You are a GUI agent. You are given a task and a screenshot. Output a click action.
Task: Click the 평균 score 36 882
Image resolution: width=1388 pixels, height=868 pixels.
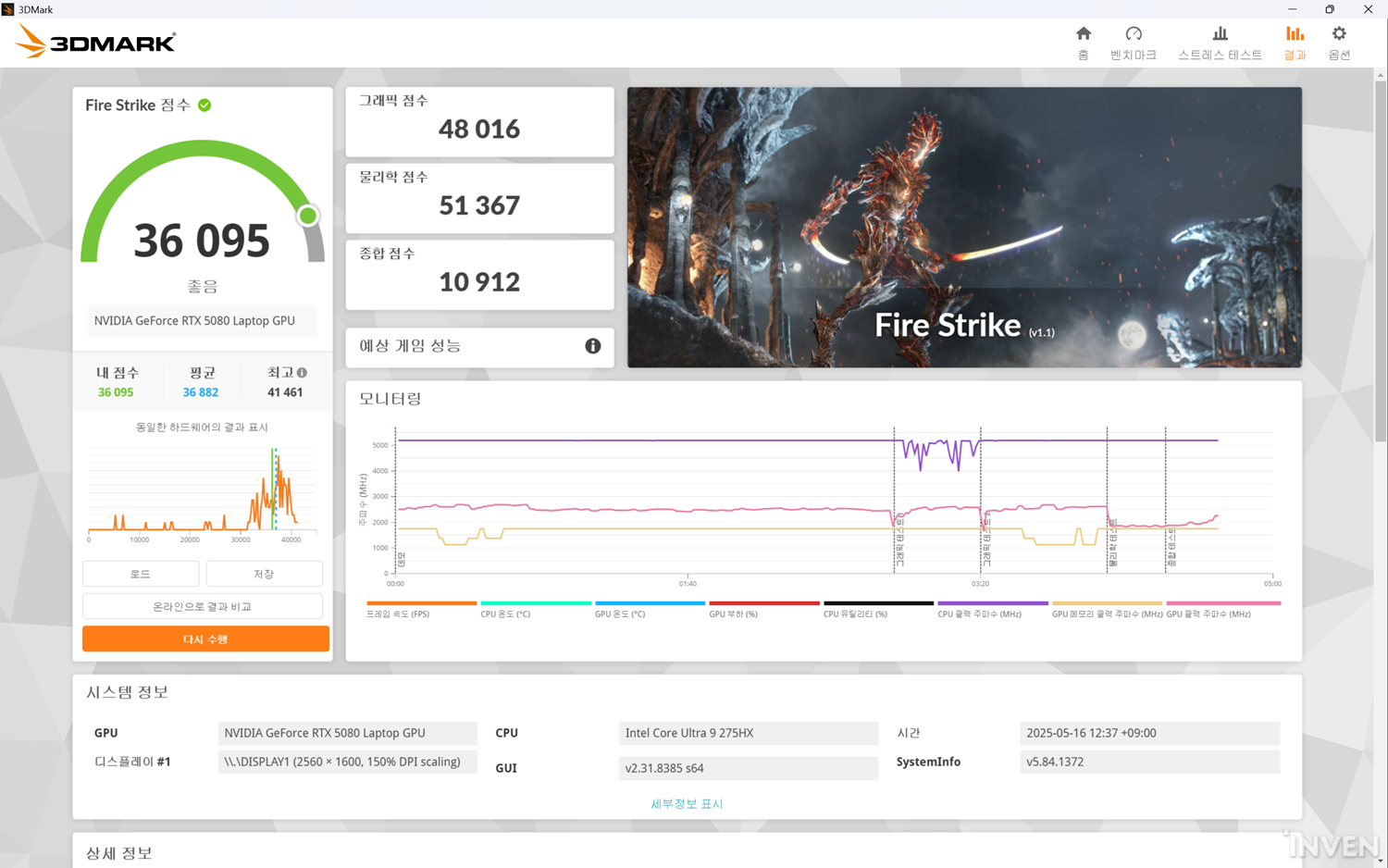(201, 392)
